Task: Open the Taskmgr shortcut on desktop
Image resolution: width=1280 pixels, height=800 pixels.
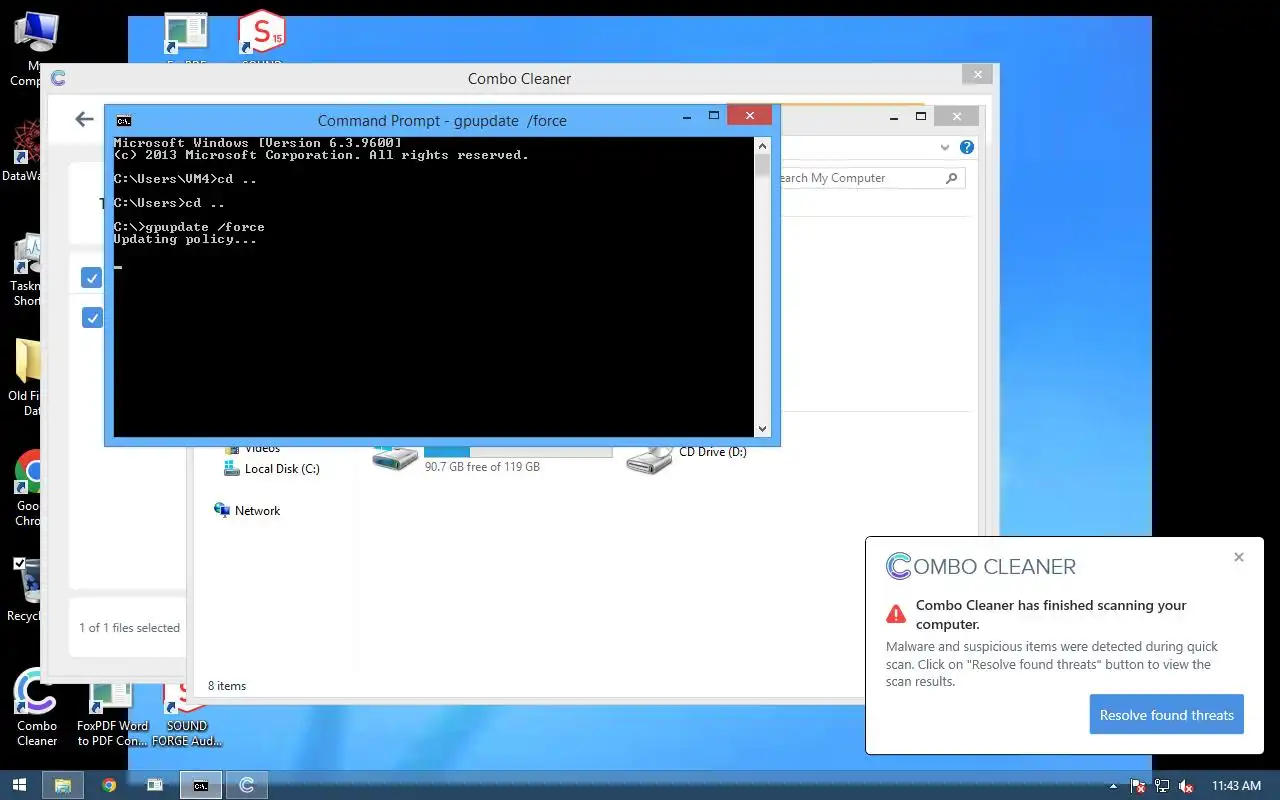Action: point(27,270)
